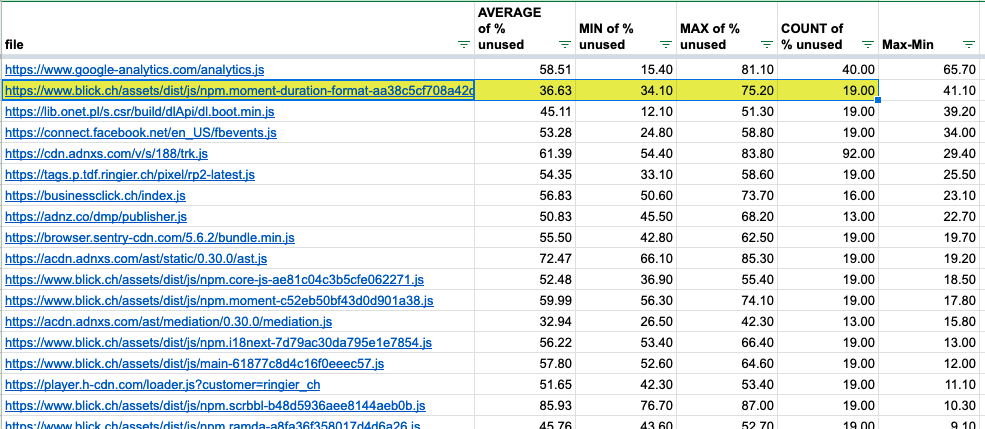Select max cell 64.60
The height and width of the screenshot is (429, 985).
[727, 364]
